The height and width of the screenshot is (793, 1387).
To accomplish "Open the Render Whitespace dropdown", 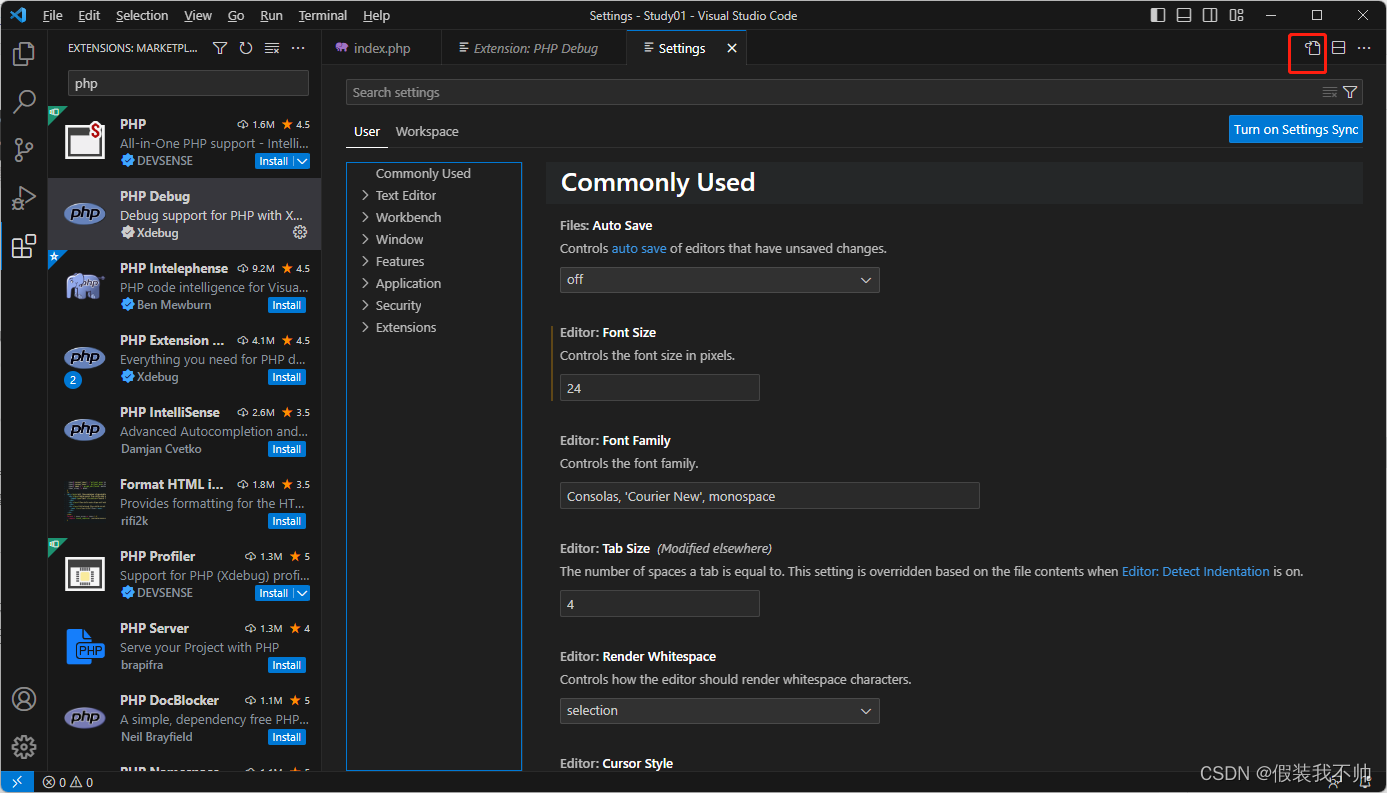I will pyautogui.click(x=720, y=711).
